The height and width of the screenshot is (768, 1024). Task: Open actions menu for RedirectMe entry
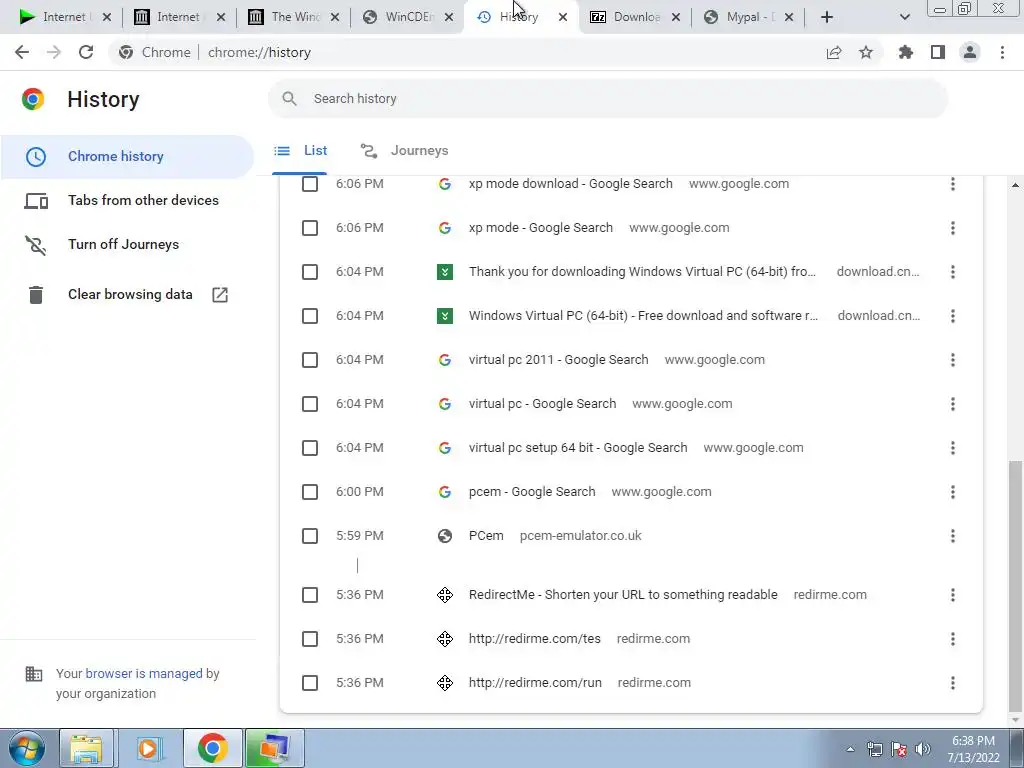pyautogui.click(x=953, y=595)
